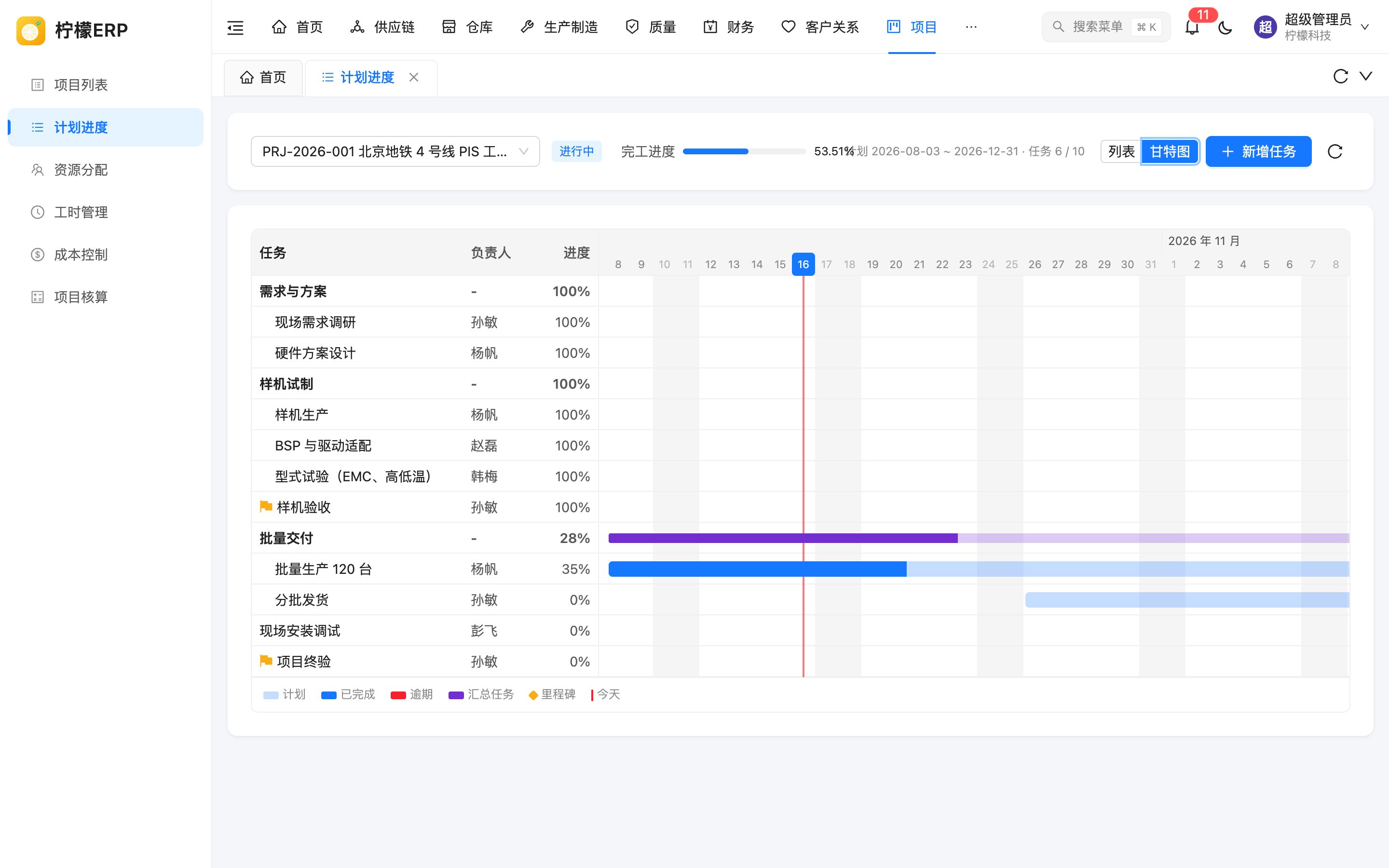Open 项目列表 in sidebar
Image resolution: width=1389 pixels, height=868 pixels.
click(x=106, y=85)
